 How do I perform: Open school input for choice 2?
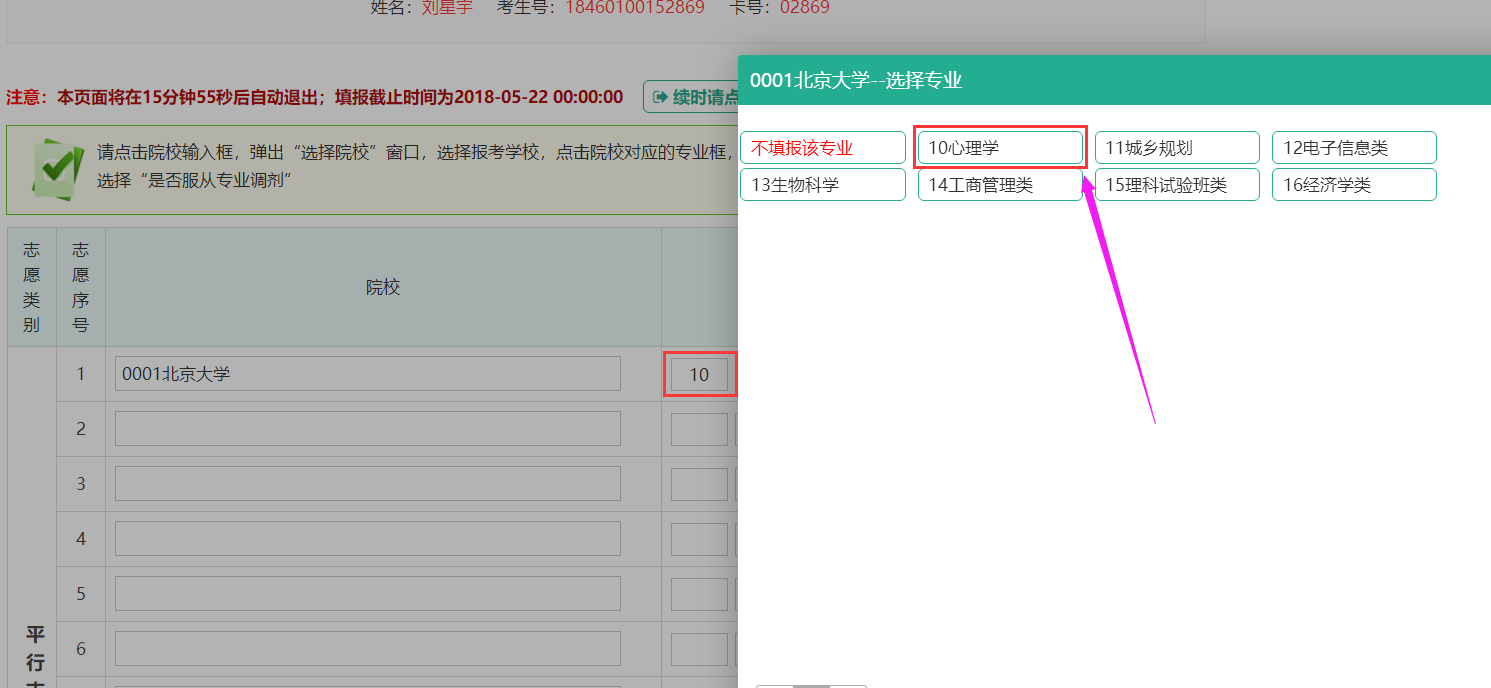tap(367, 429)
